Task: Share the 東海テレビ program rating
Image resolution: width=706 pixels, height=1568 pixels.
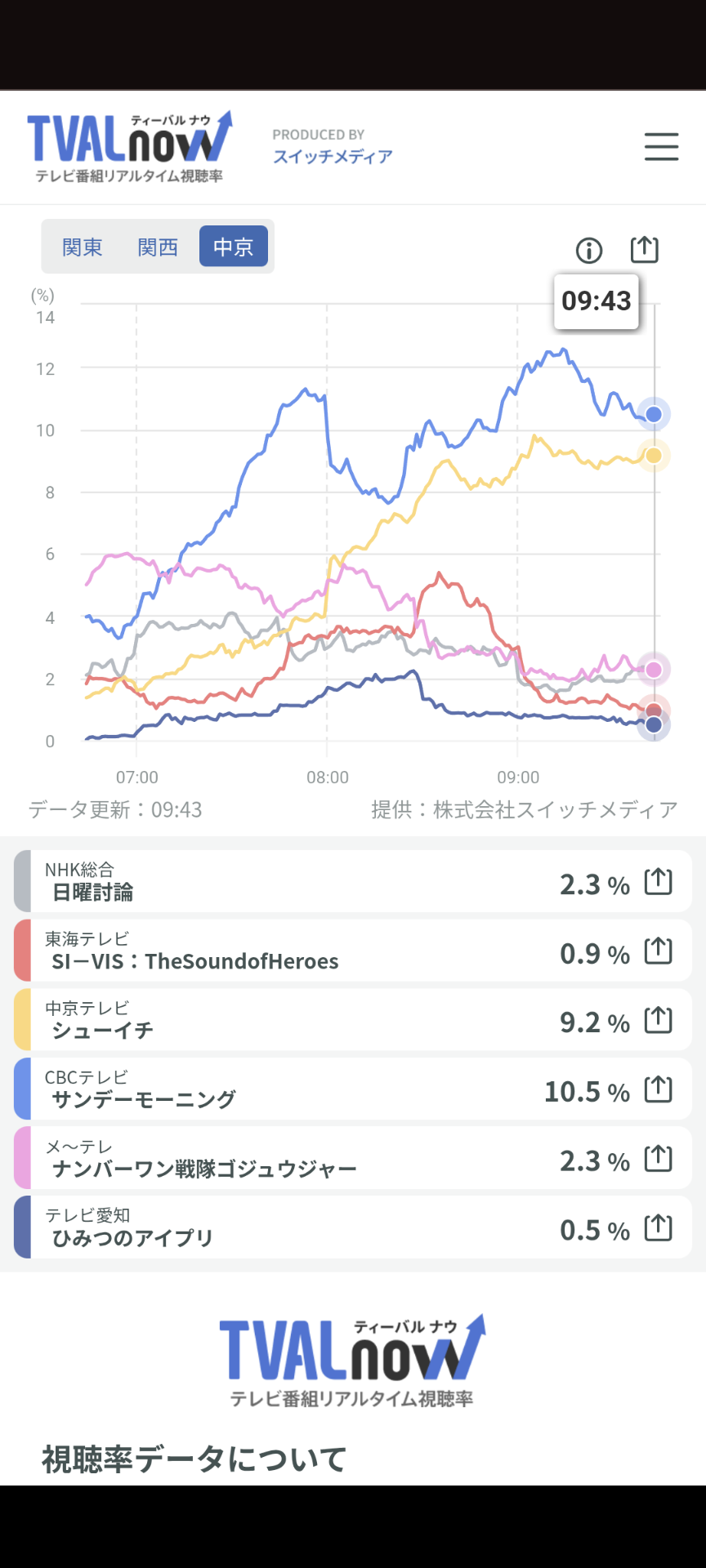Action: [659, 951]
